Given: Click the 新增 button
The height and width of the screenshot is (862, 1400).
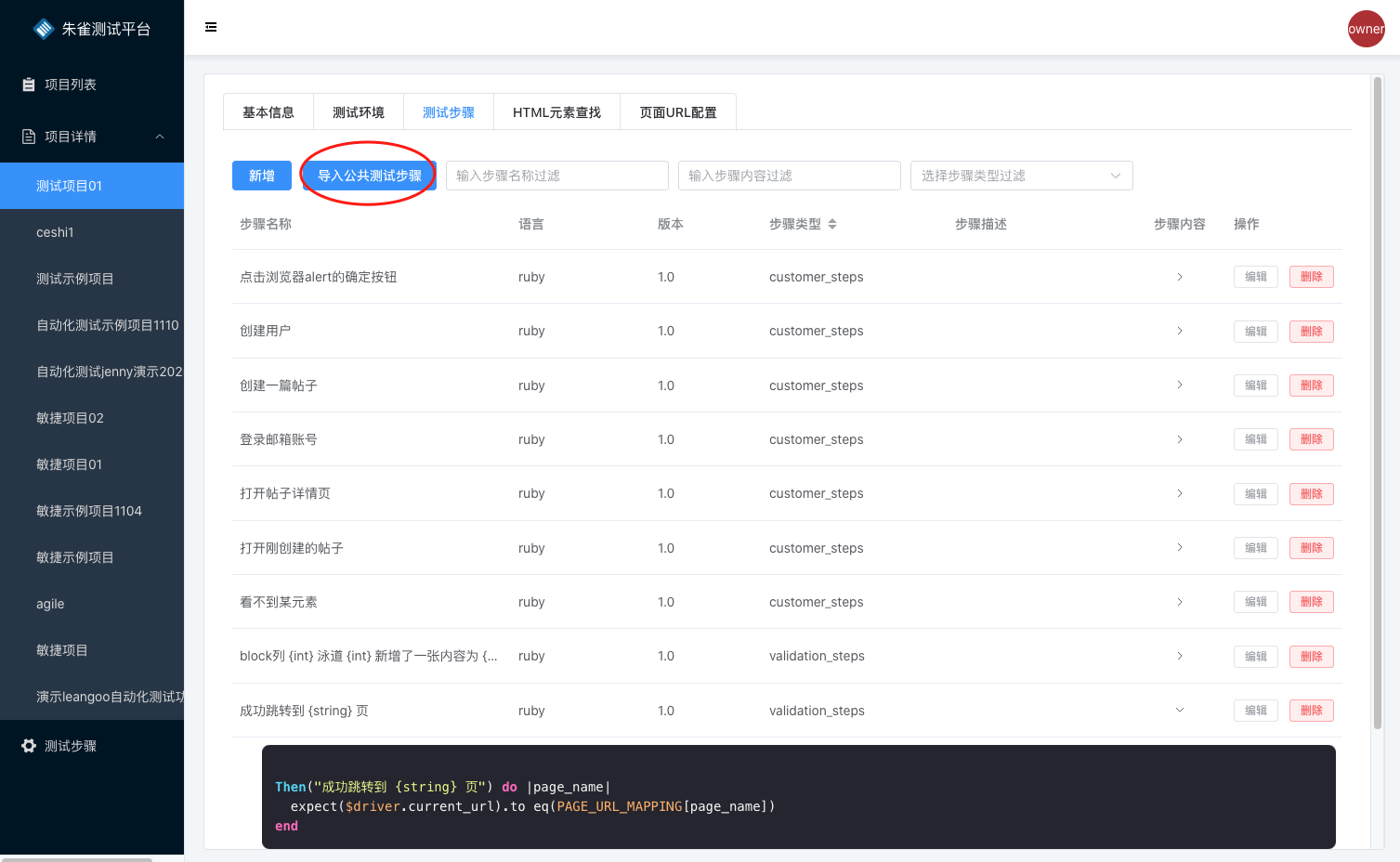Looking at the screenshot, I should 262,176.
